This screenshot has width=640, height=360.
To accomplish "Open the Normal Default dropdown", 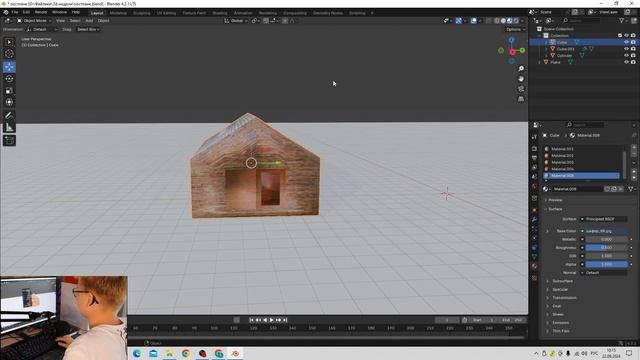I will click(x=605, y=272).
